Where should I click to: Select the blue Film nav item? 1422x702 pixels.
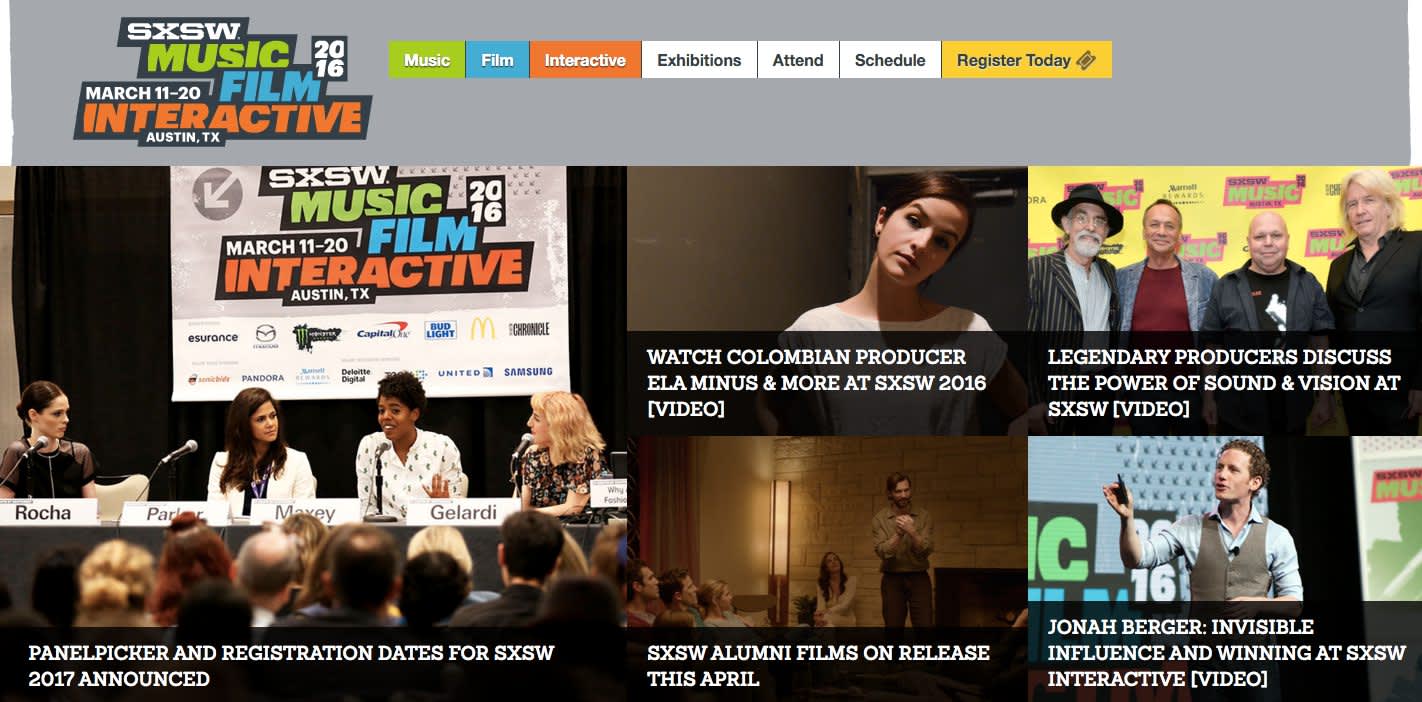498,59
